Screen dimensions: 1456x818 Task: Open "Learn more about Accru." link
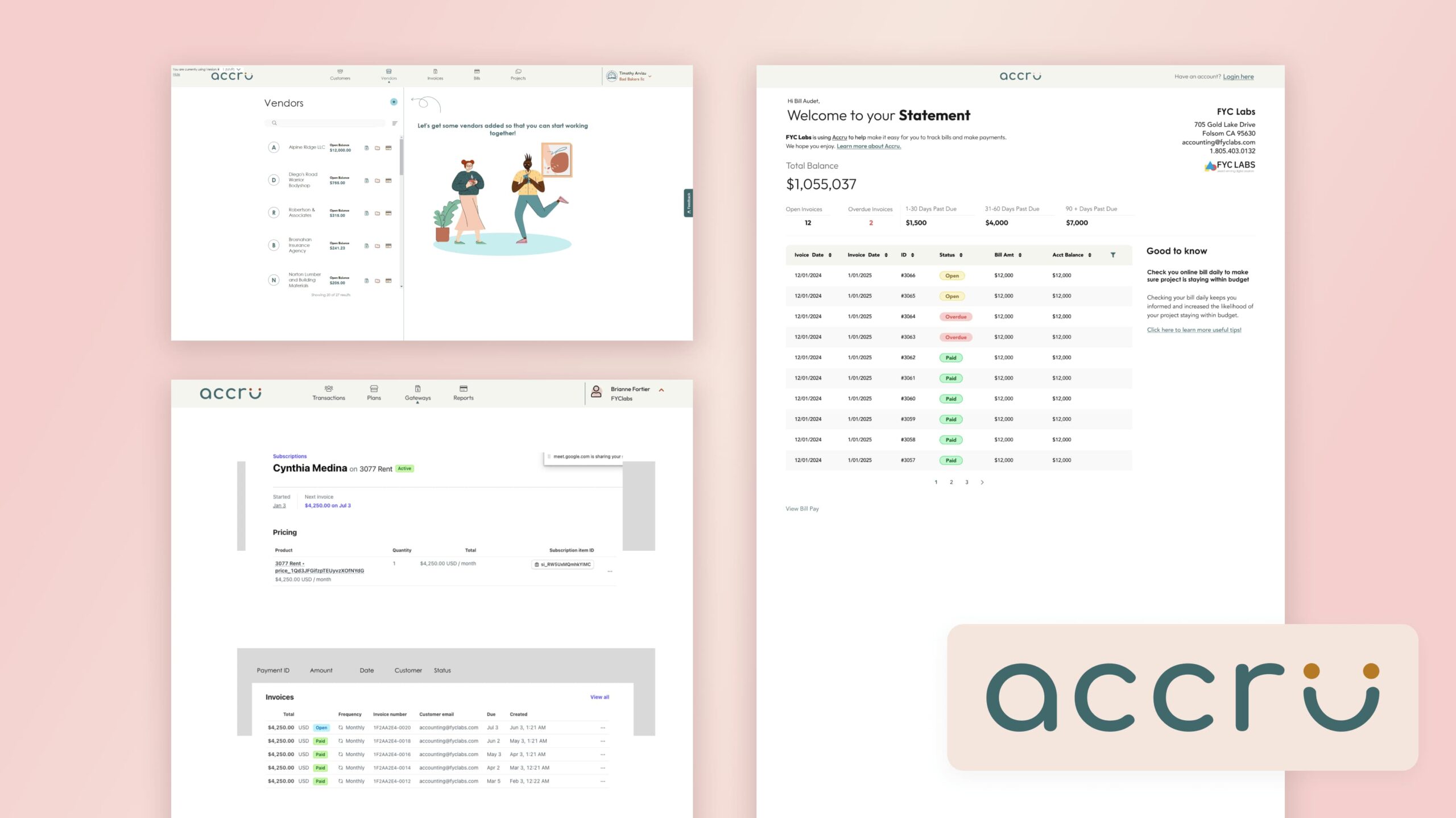[x=868, y=146]
